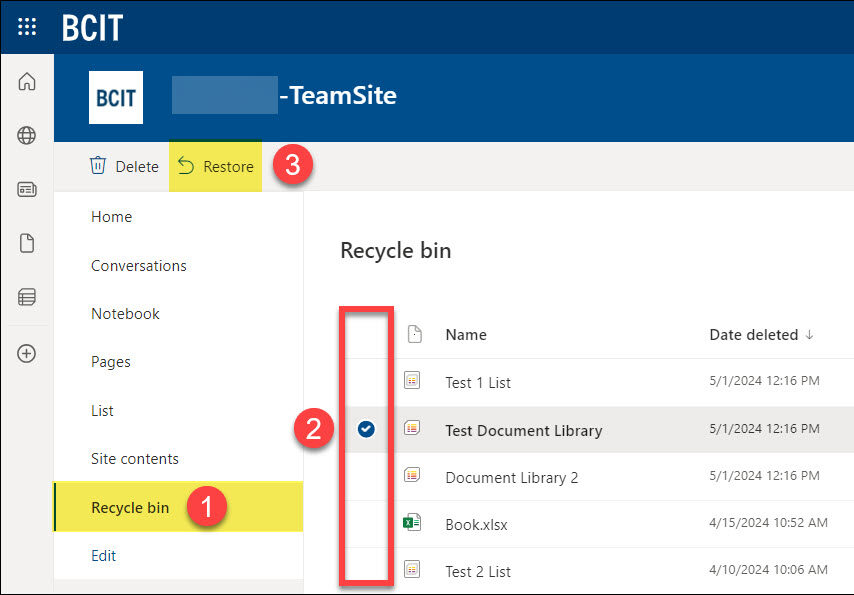
Task: Click the highlighted Restore button
Action: 215,166
